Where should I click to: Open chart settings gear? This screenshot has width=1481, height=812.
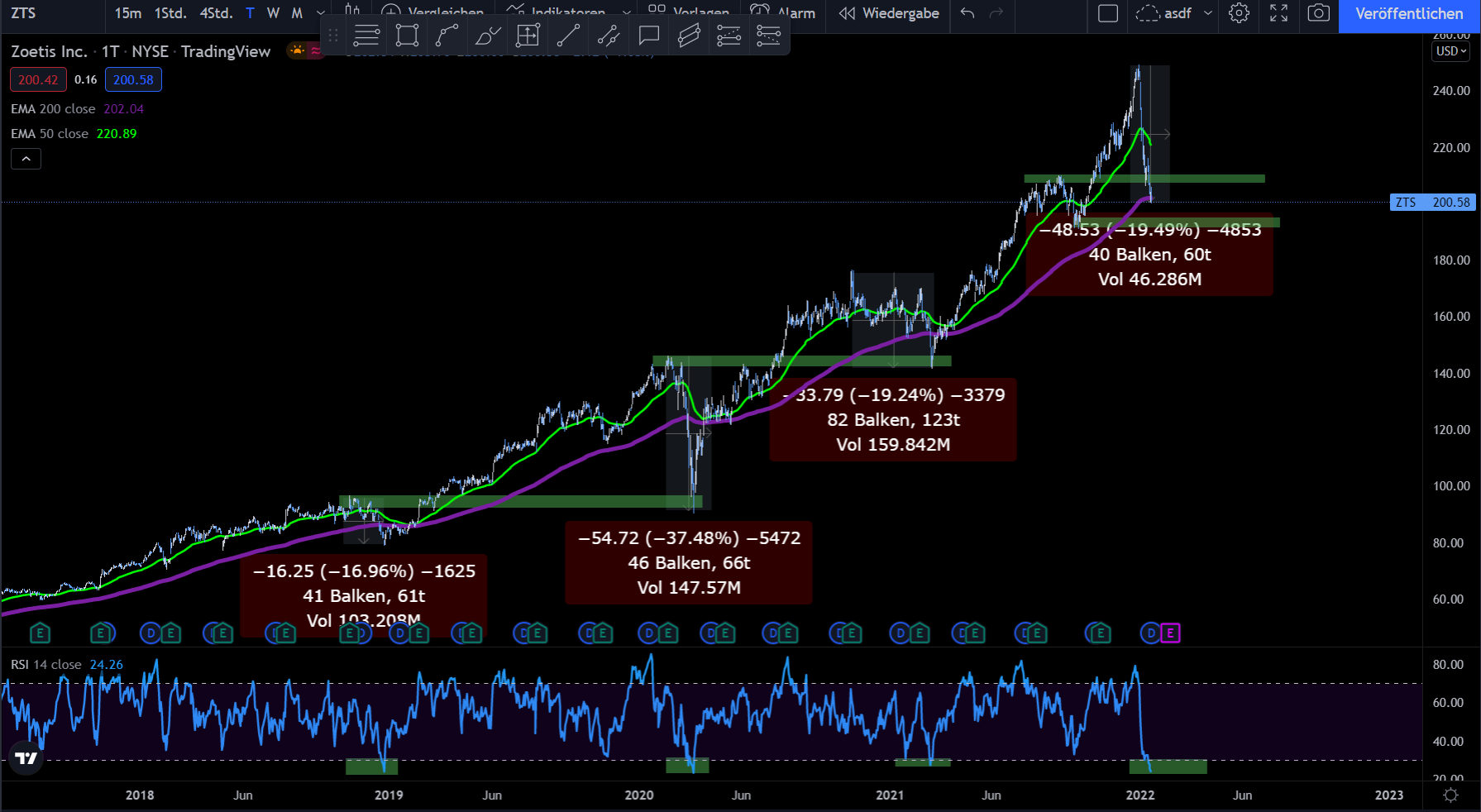pyautogui.click(x=1239, y=13)
